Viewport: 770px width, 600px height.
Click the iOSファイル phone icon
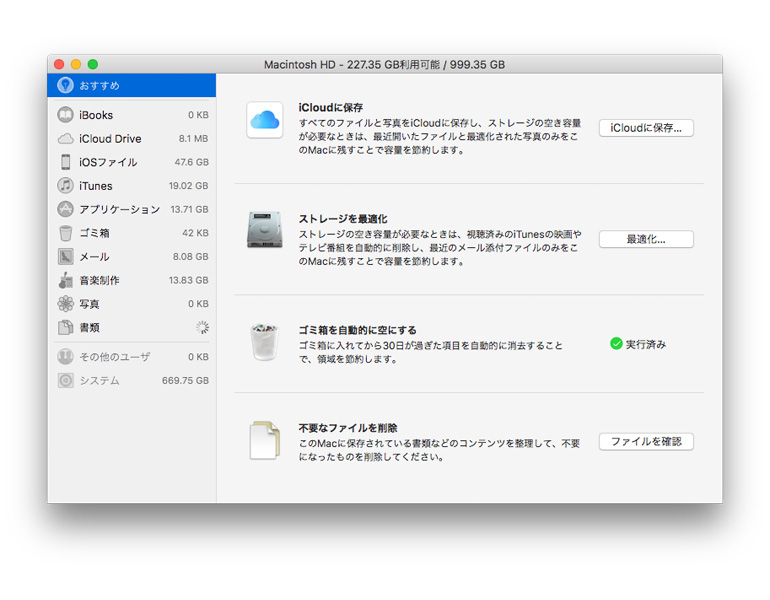pyautogui.click(x=65, y=162)
